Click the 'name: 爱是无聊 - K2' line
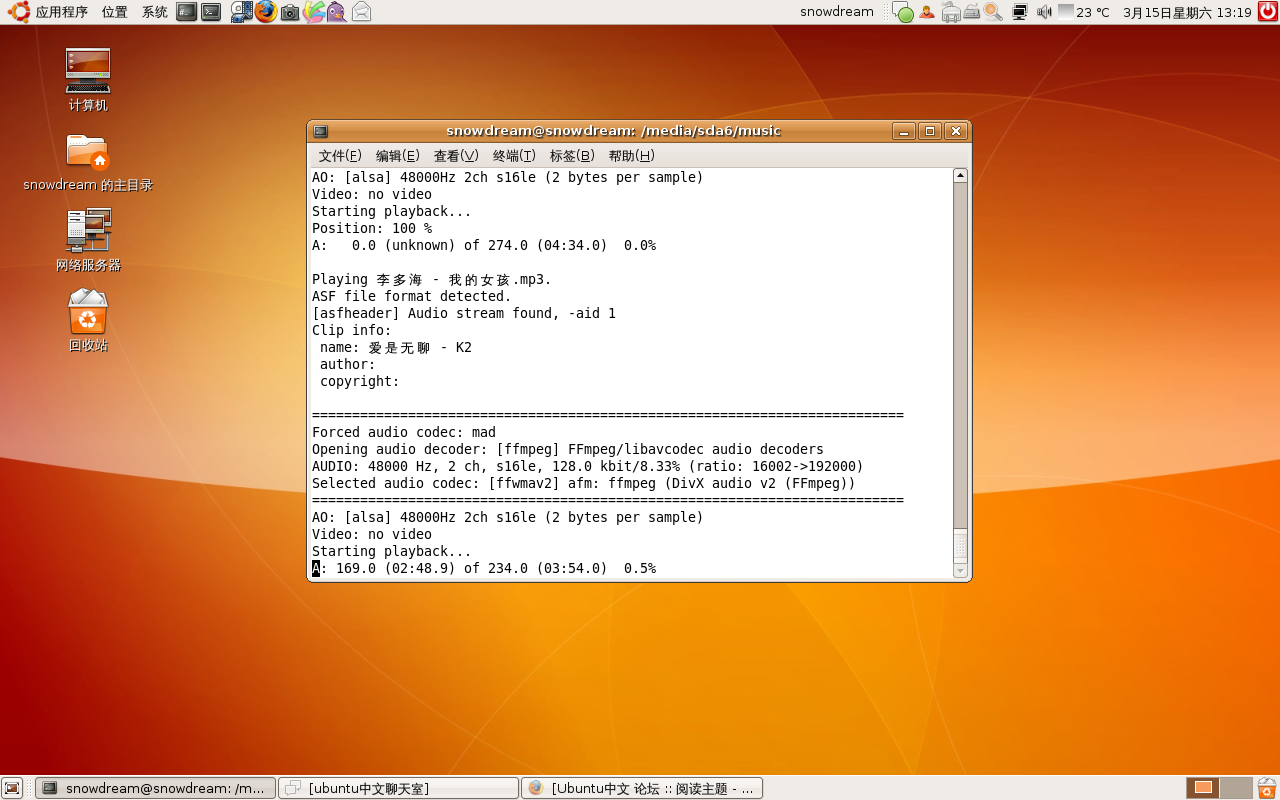 click(396, 347)
